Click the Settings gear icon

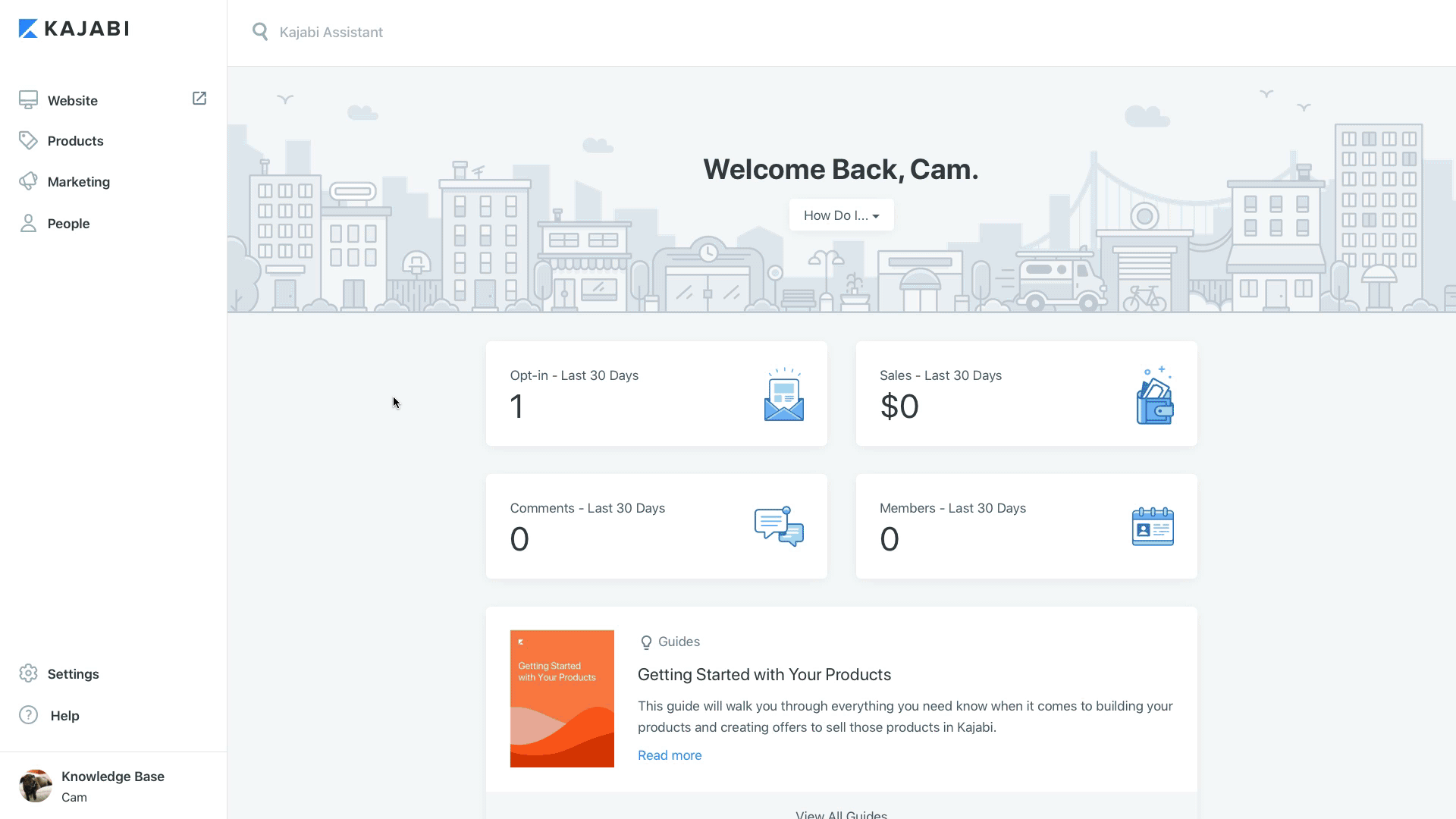pos(28,673)
